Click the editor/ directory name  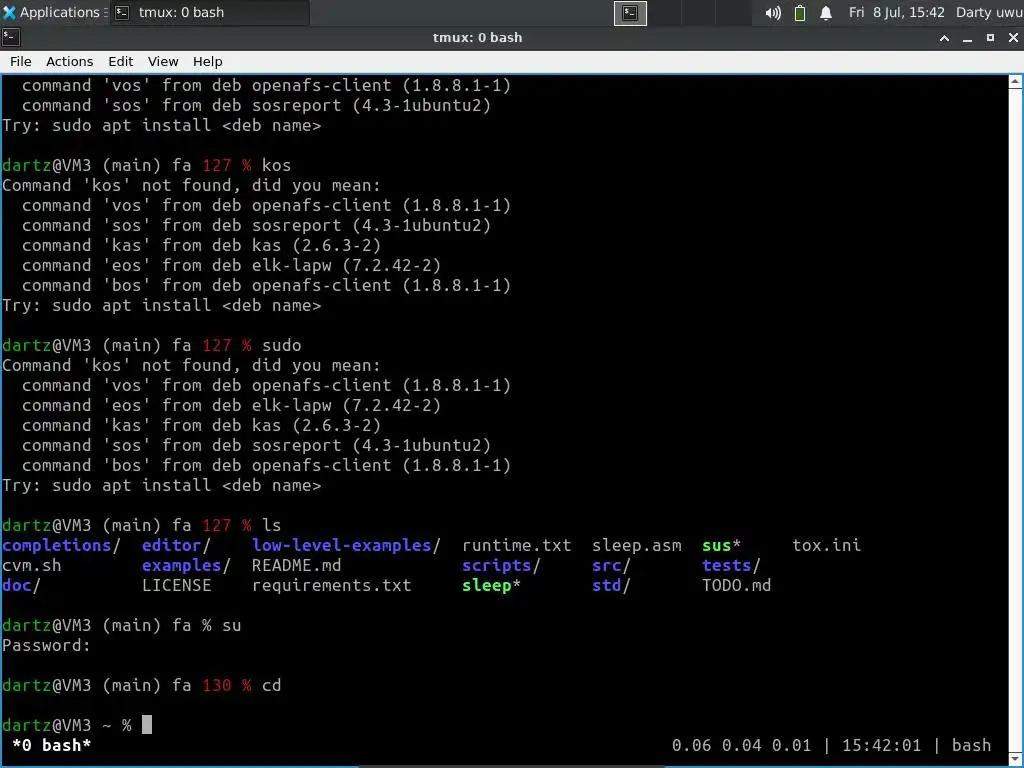coord(176,545)
